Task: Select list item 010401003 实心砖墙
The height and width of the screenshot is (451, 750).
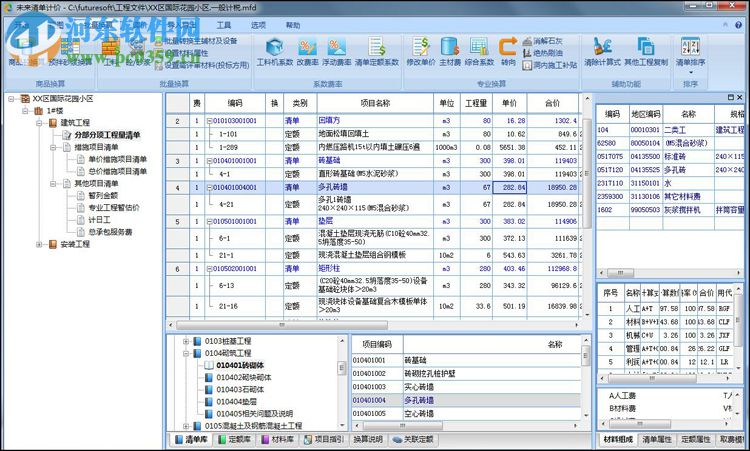Action: point(466,386)
